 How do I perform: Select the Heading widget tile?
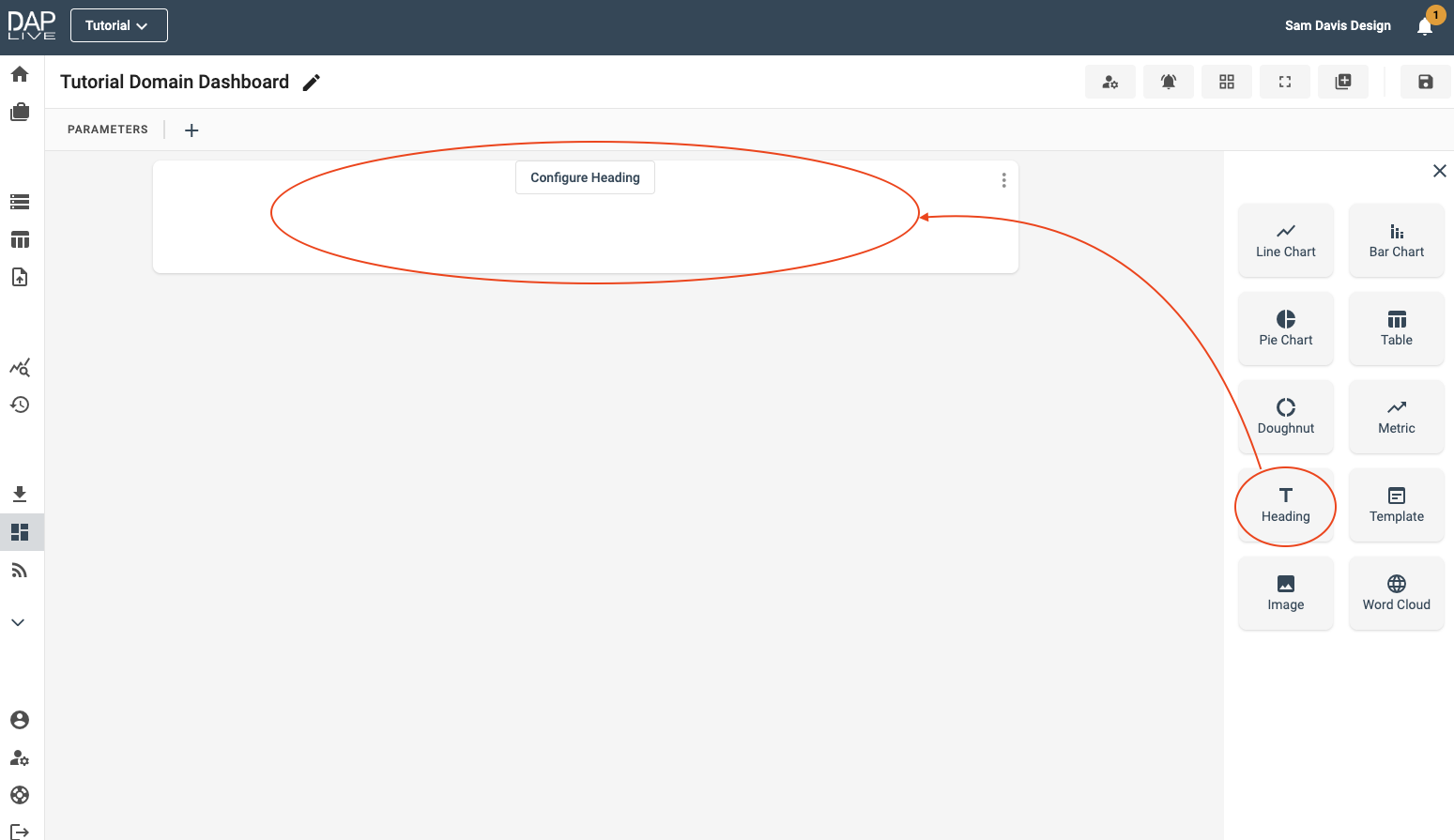(x=1285, y=505)
